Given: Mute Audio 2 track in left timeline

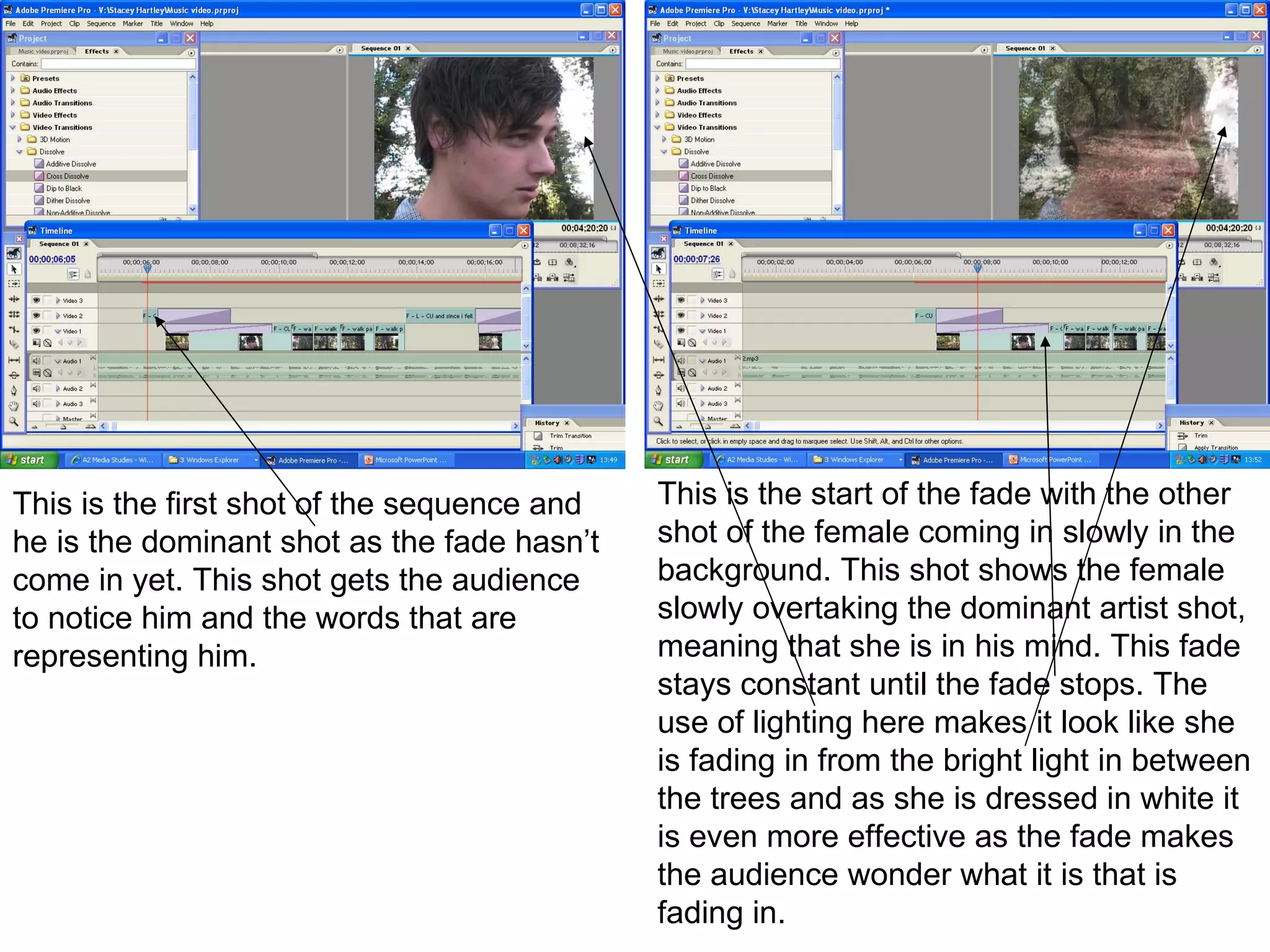Looking at the screenshot, I should point(37,389).
